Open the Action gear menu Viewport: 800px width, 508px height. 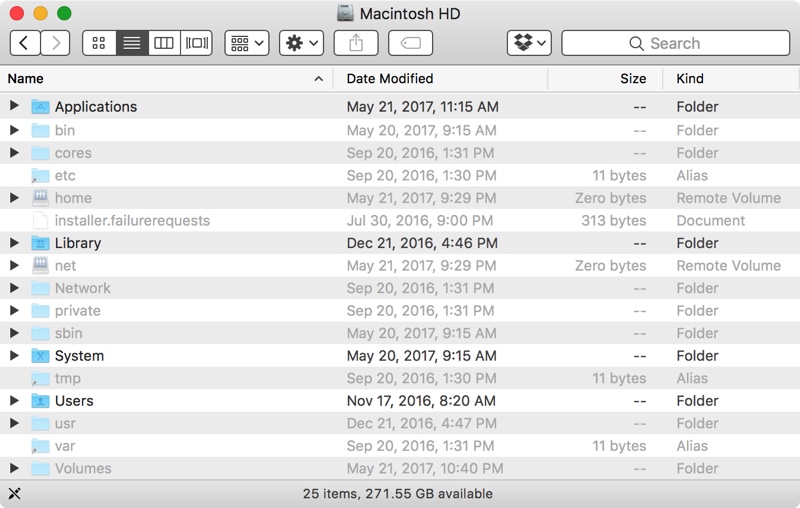pyautogui.click(x=302, y=43)
